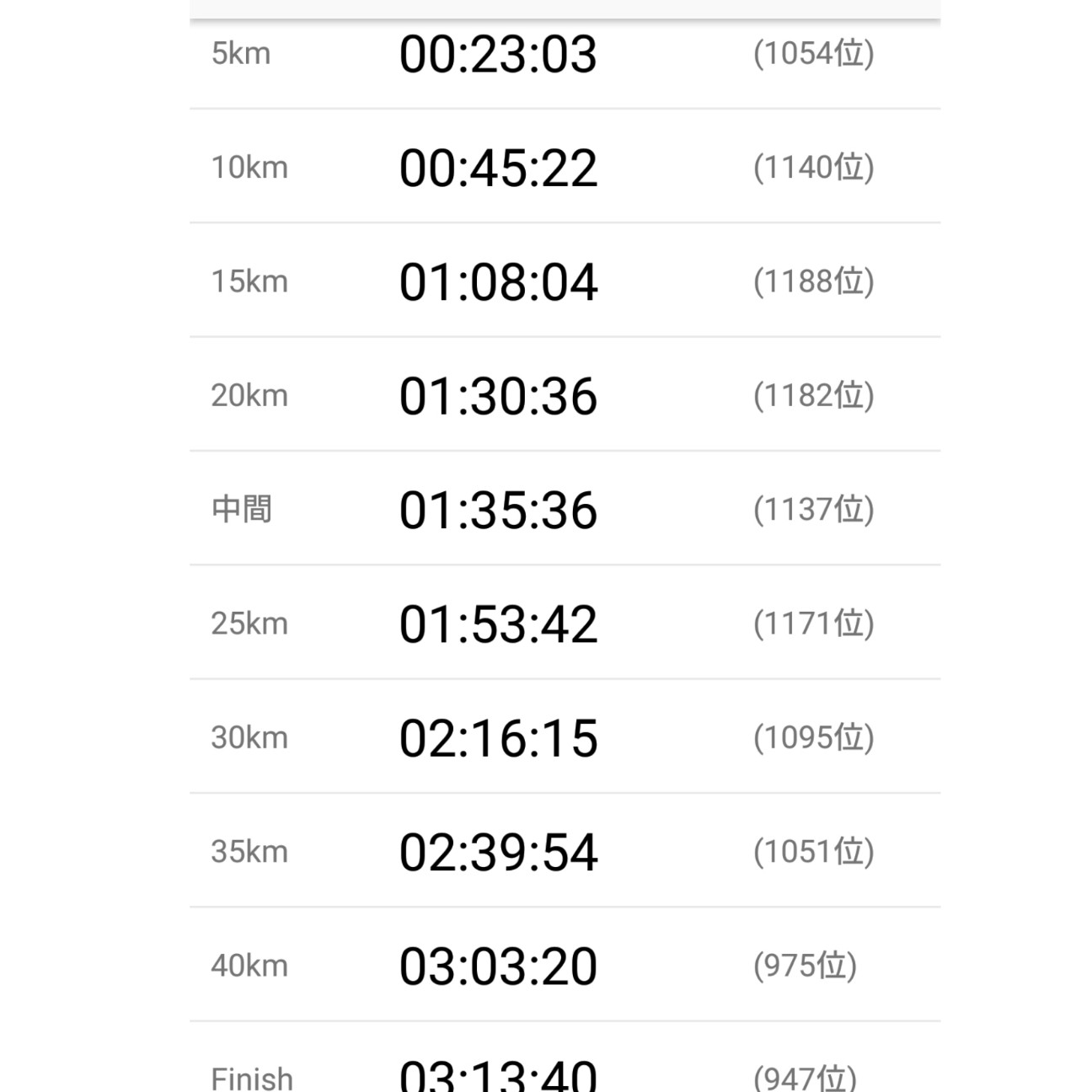The width and height of the screenshot is (1092, 1092).
Task: Select the 中間 halfway label
Action: tap(242, 509)
